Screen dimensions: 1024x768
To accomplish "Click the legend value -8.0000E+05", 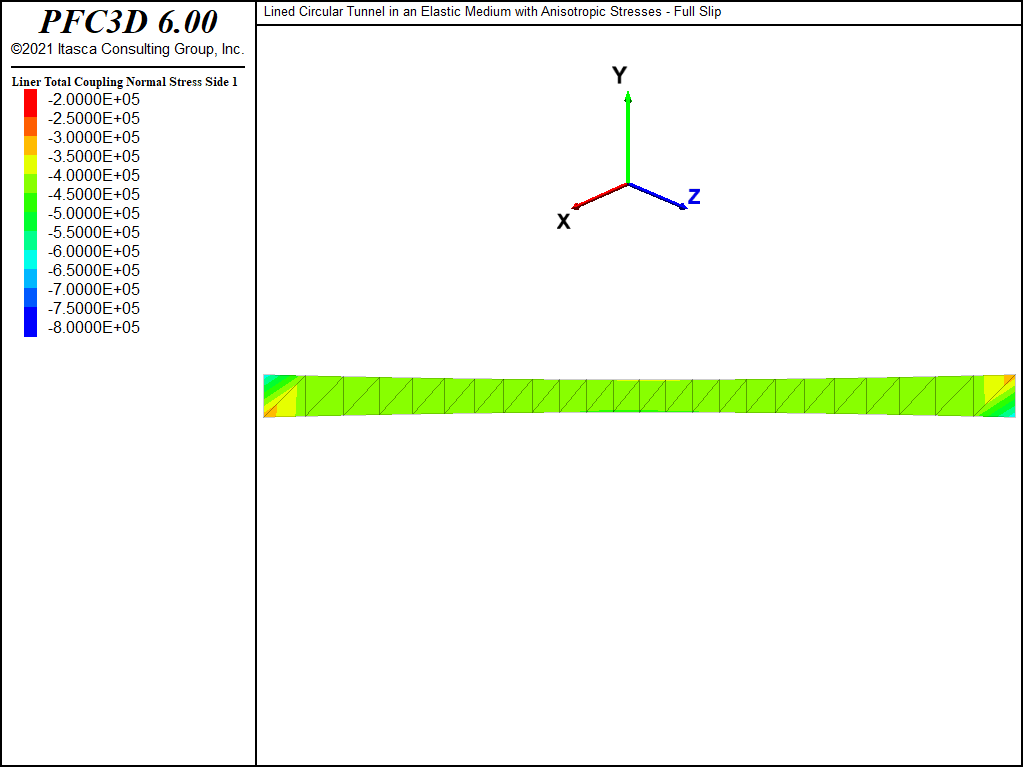I will [x=94, y=327].
